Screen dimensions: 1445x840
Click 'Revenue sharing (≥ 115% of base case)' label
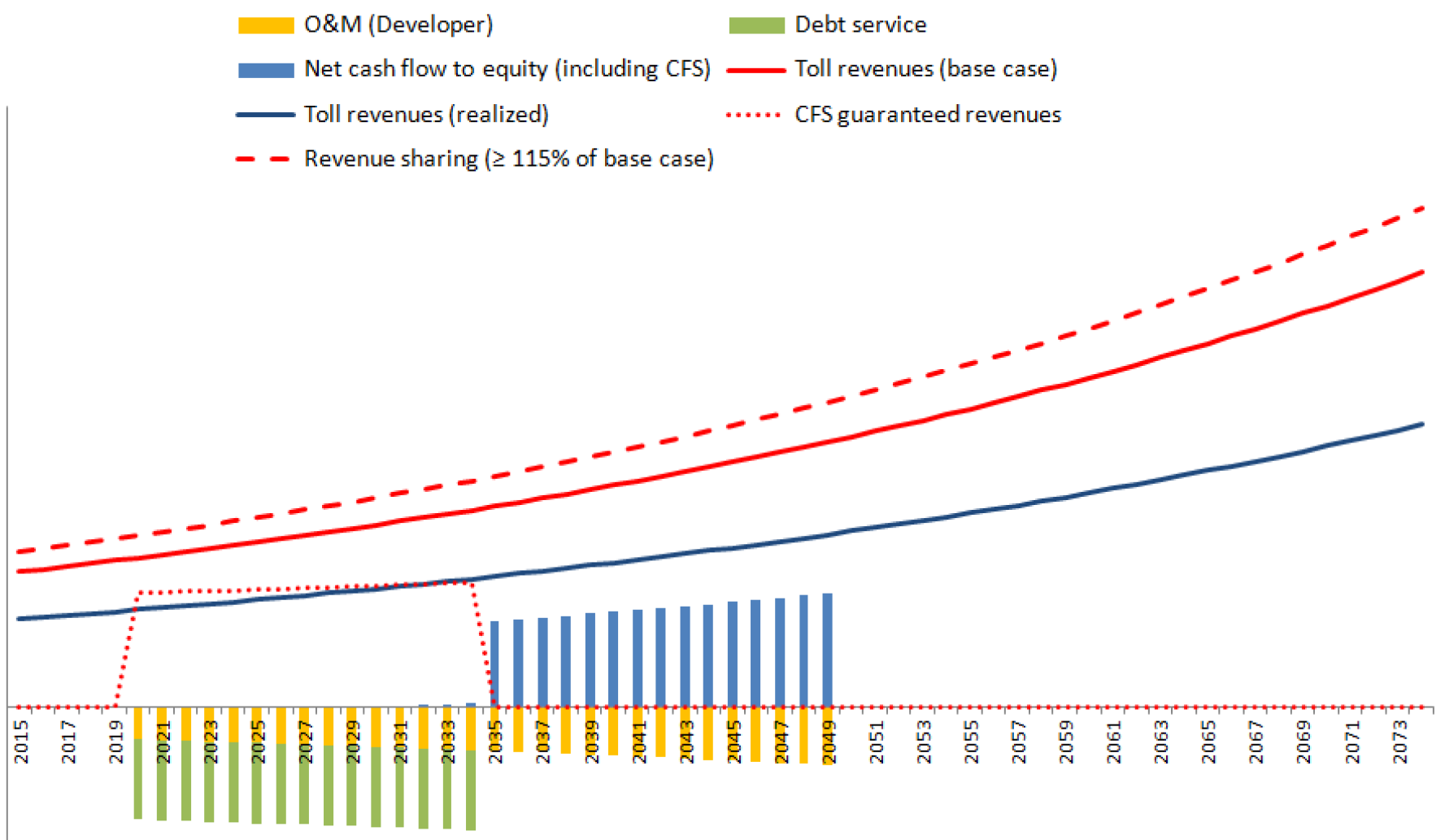pyautogui.click(x=509, y=159)
